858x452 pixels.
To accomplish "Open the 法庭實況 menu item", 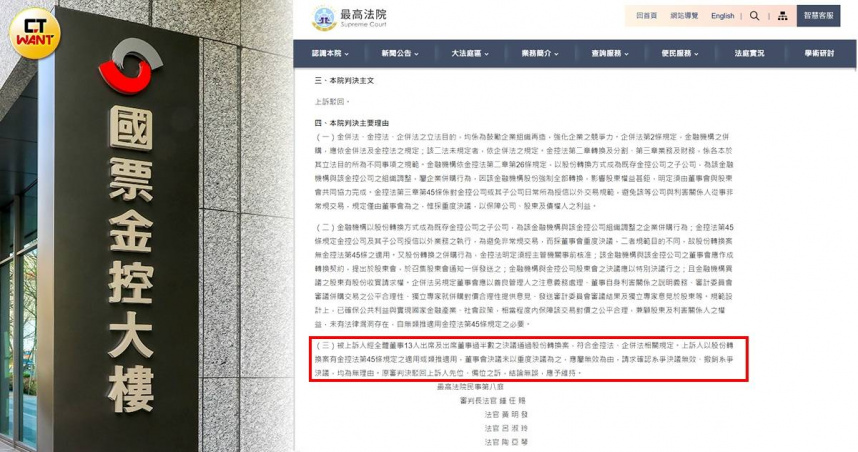I will pyautogui.click(x=749, y=54).
